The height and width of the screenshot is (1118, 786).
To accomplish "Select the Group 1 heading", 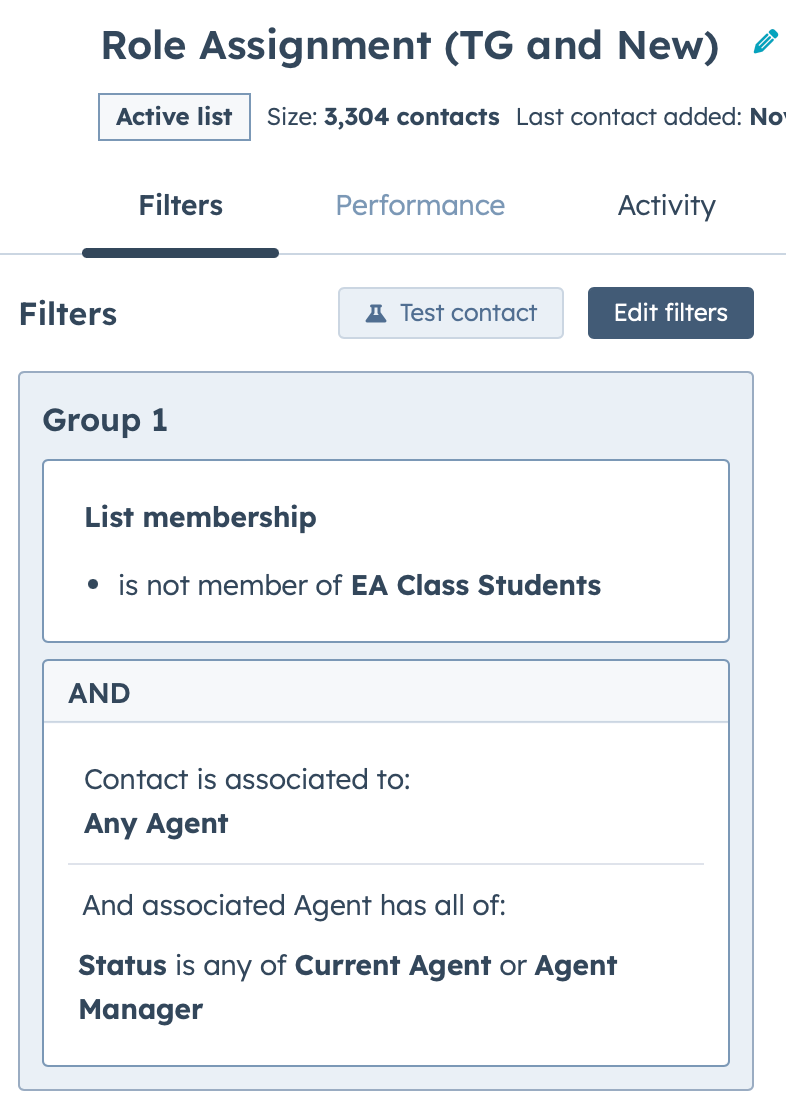I will (105, 421).
